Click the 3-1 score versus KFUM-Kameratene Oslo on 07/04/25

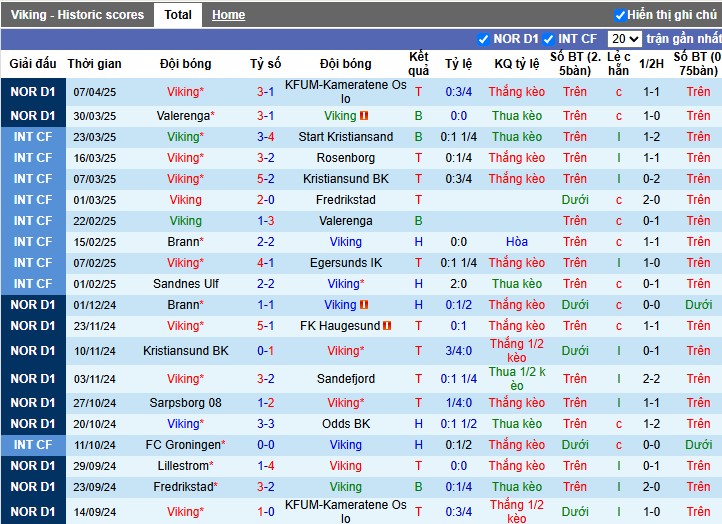266,92
